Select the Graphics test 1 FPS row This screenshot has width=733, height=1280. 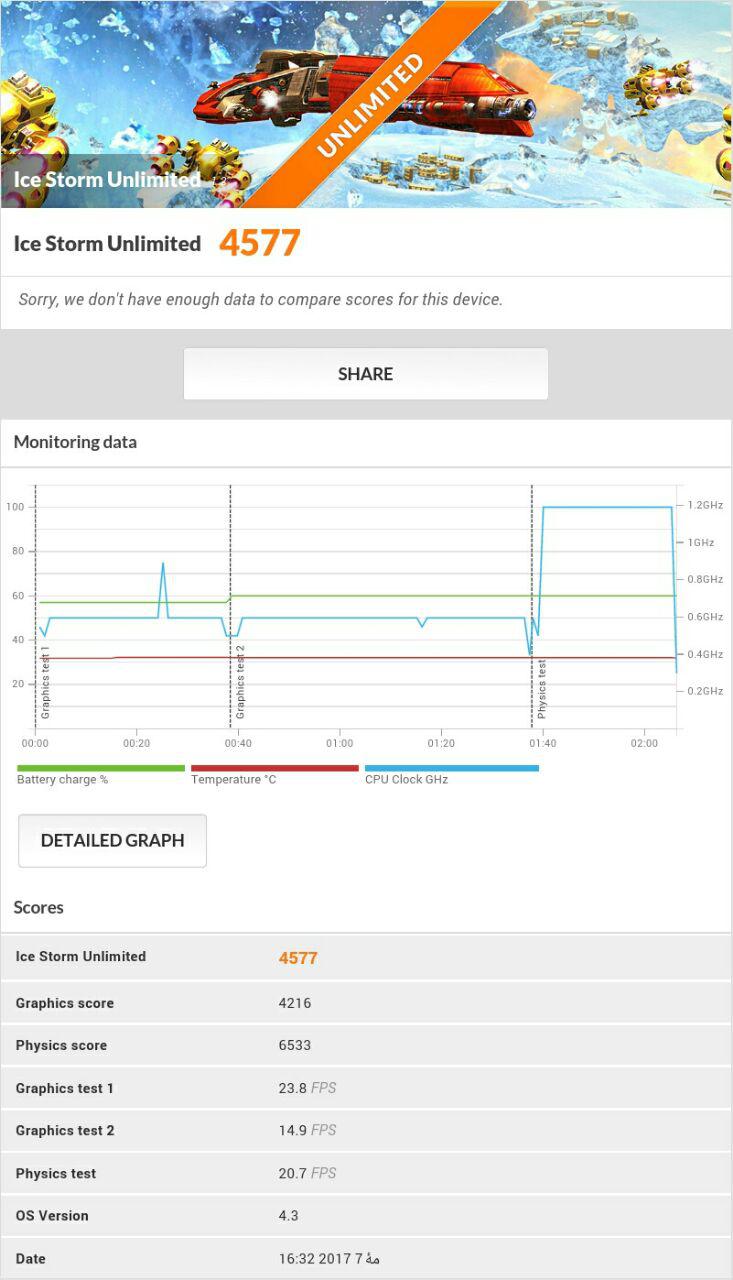pos(366,1088)
